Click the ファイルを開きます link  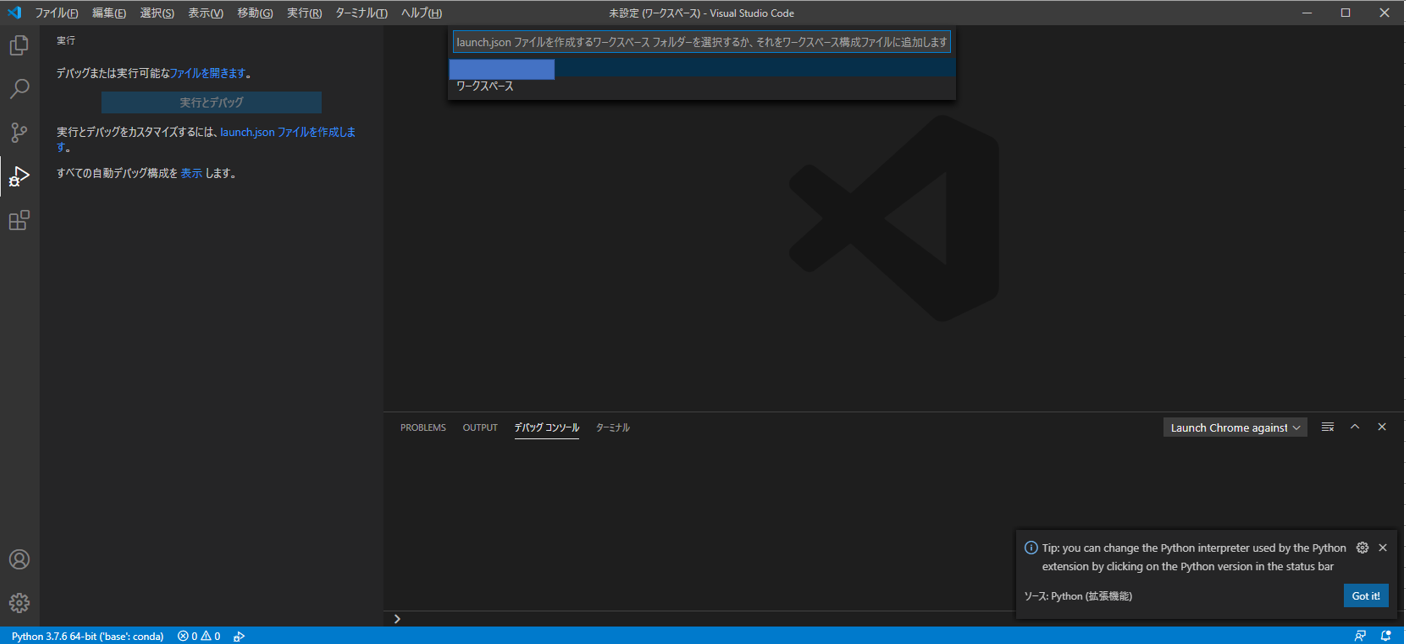[x=208, y=73]
